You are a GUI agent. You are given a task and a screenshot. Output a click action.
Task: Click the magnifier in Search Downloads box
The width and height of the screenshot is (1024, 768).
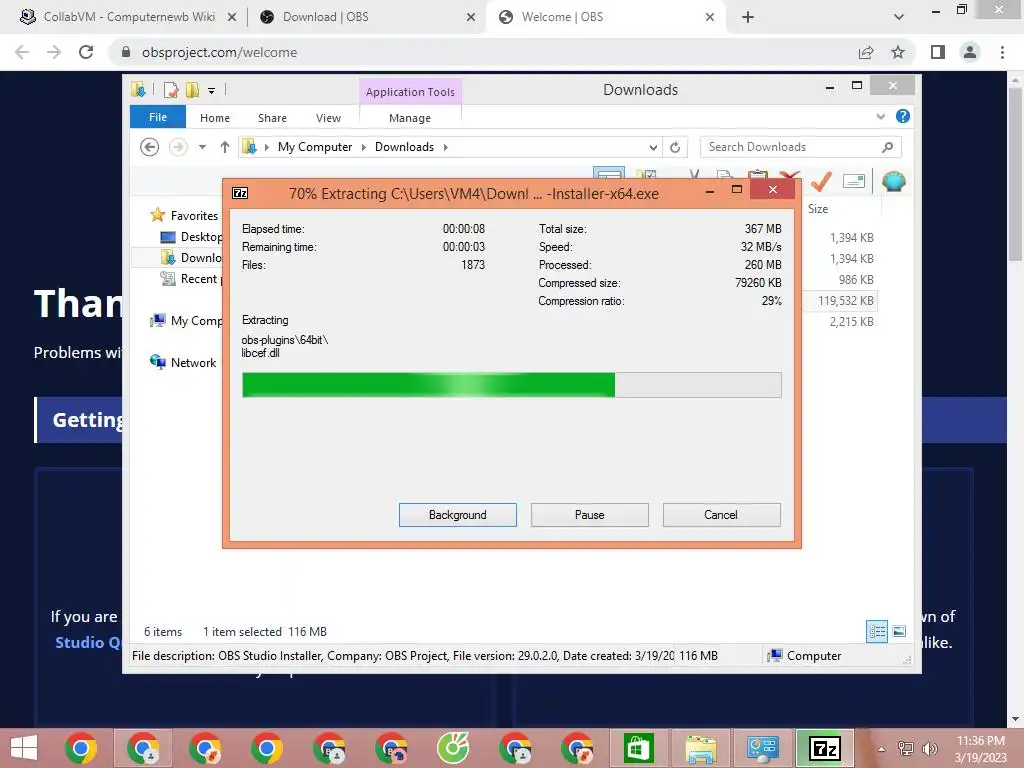[x=887, y=147]
